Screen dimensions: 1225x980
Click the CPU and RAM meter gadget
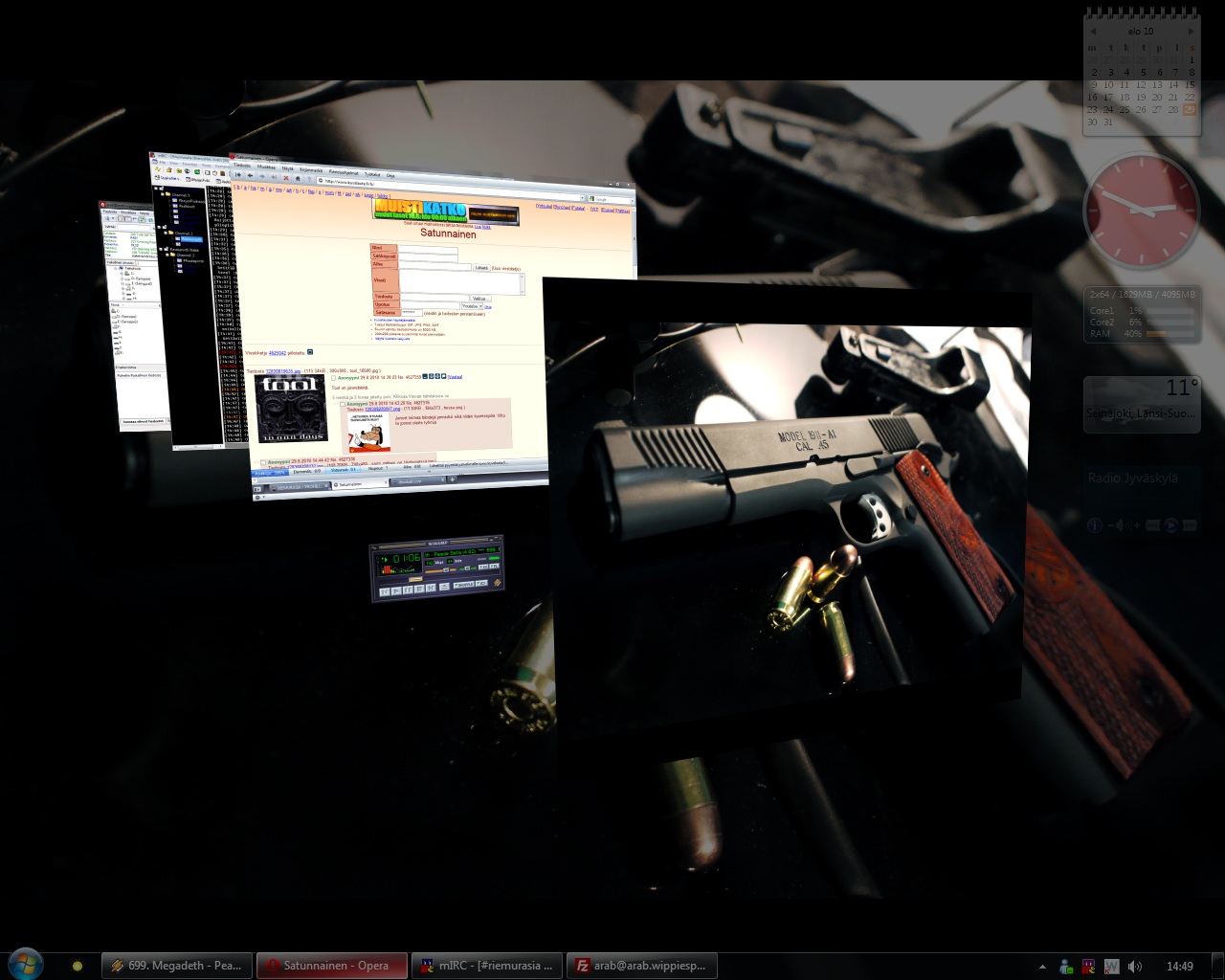coord(1141,315)
